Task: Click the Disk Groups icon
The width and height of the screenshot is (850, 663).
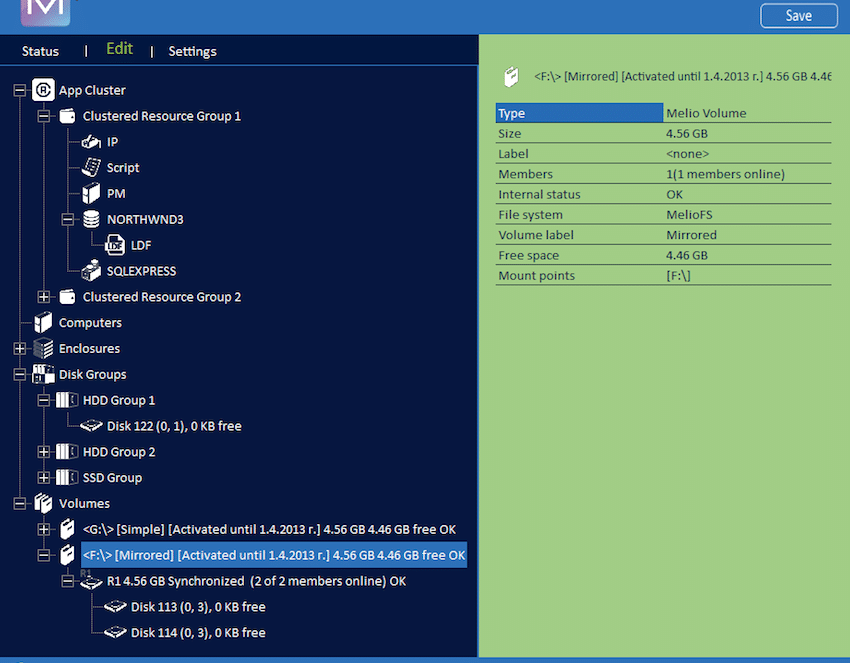Action: (x=43, y=374)
